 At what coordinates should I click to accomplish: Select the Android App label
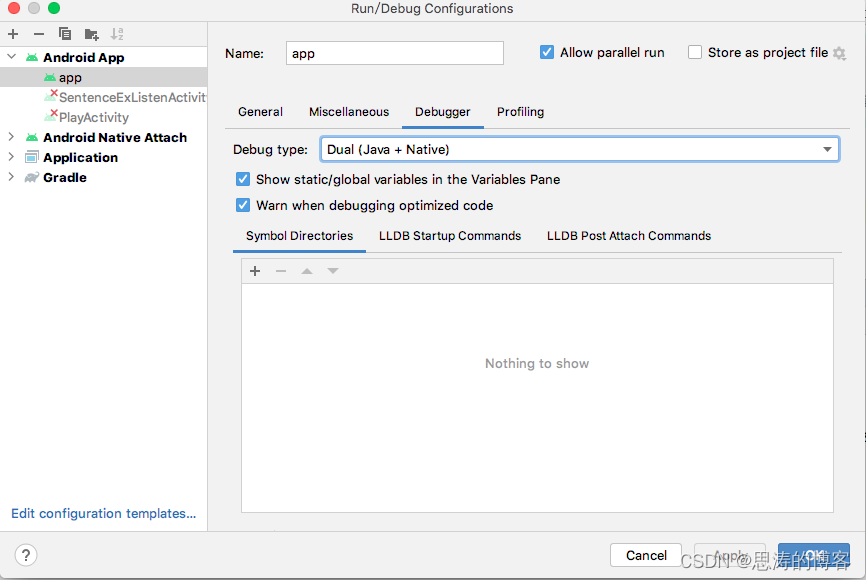tap(83, 57)
